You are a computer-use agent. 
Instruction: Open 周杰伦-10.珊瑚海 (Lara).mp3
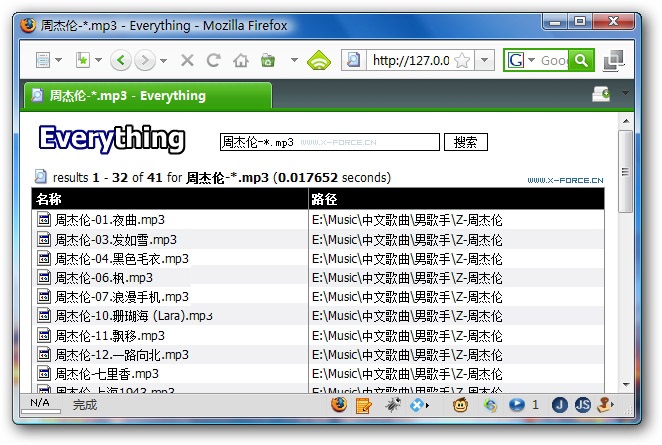[134, 316]
